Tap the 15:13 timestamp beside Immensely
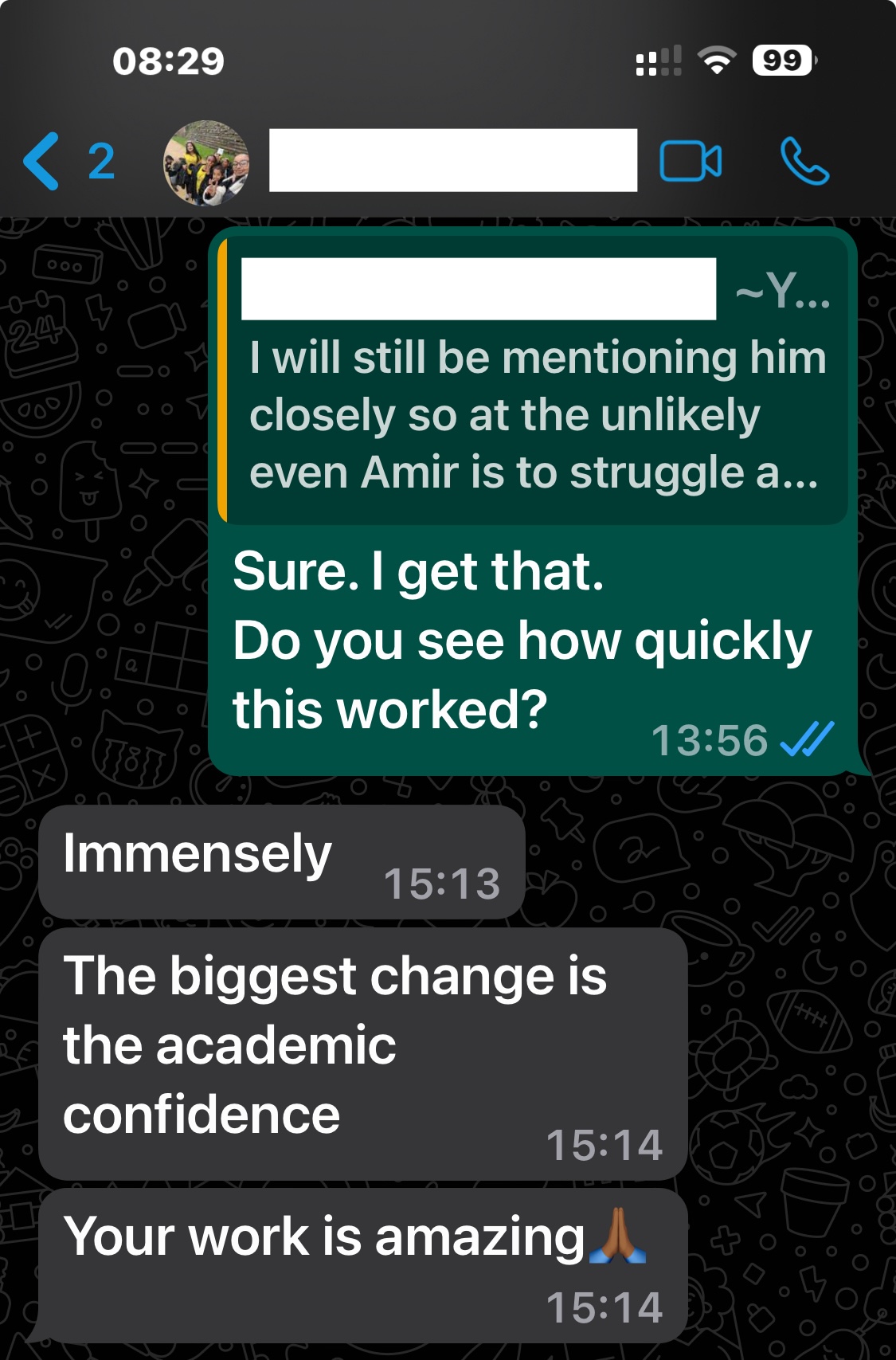 [442, 884]
